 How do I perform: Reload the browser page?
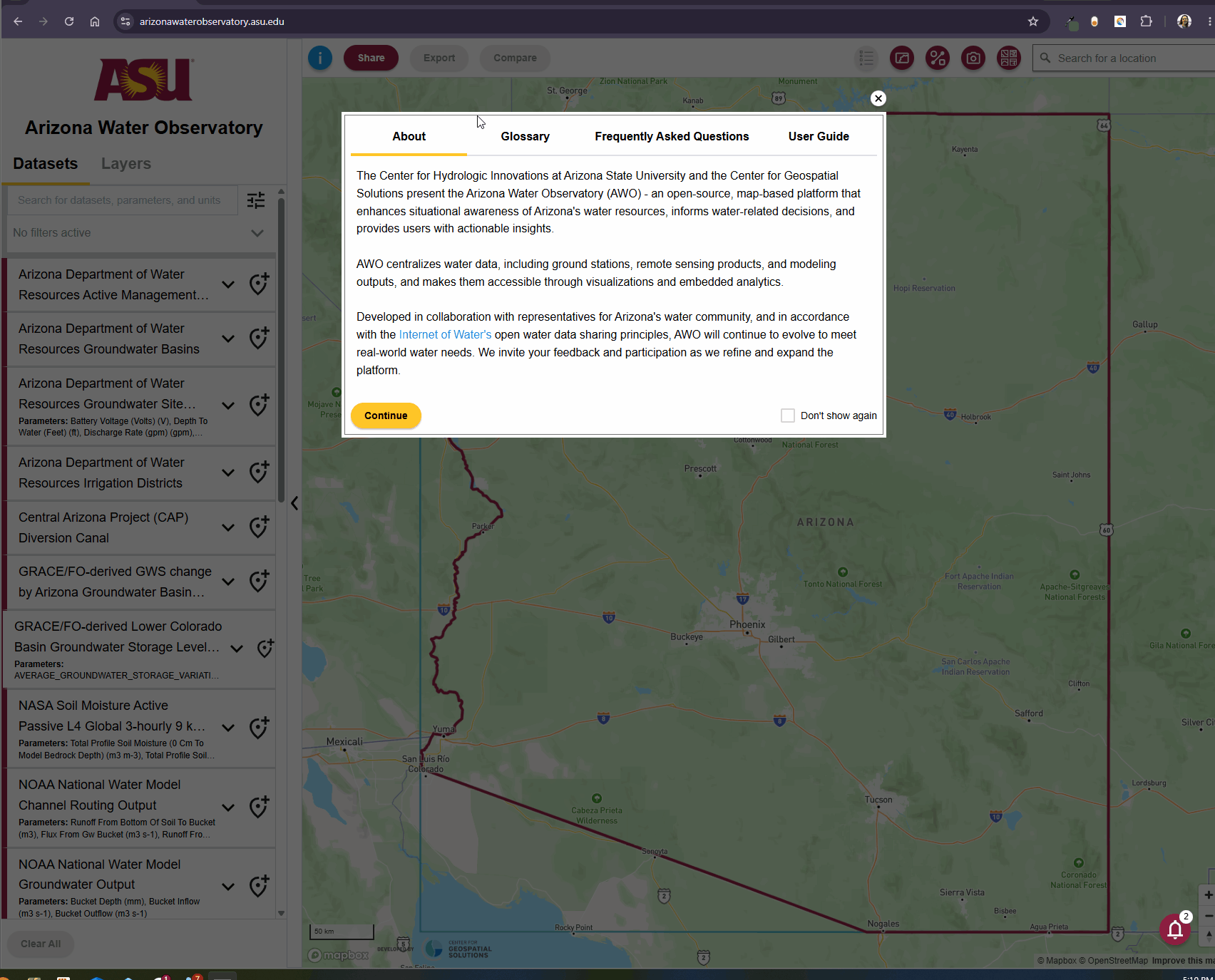tap(69, 21)
